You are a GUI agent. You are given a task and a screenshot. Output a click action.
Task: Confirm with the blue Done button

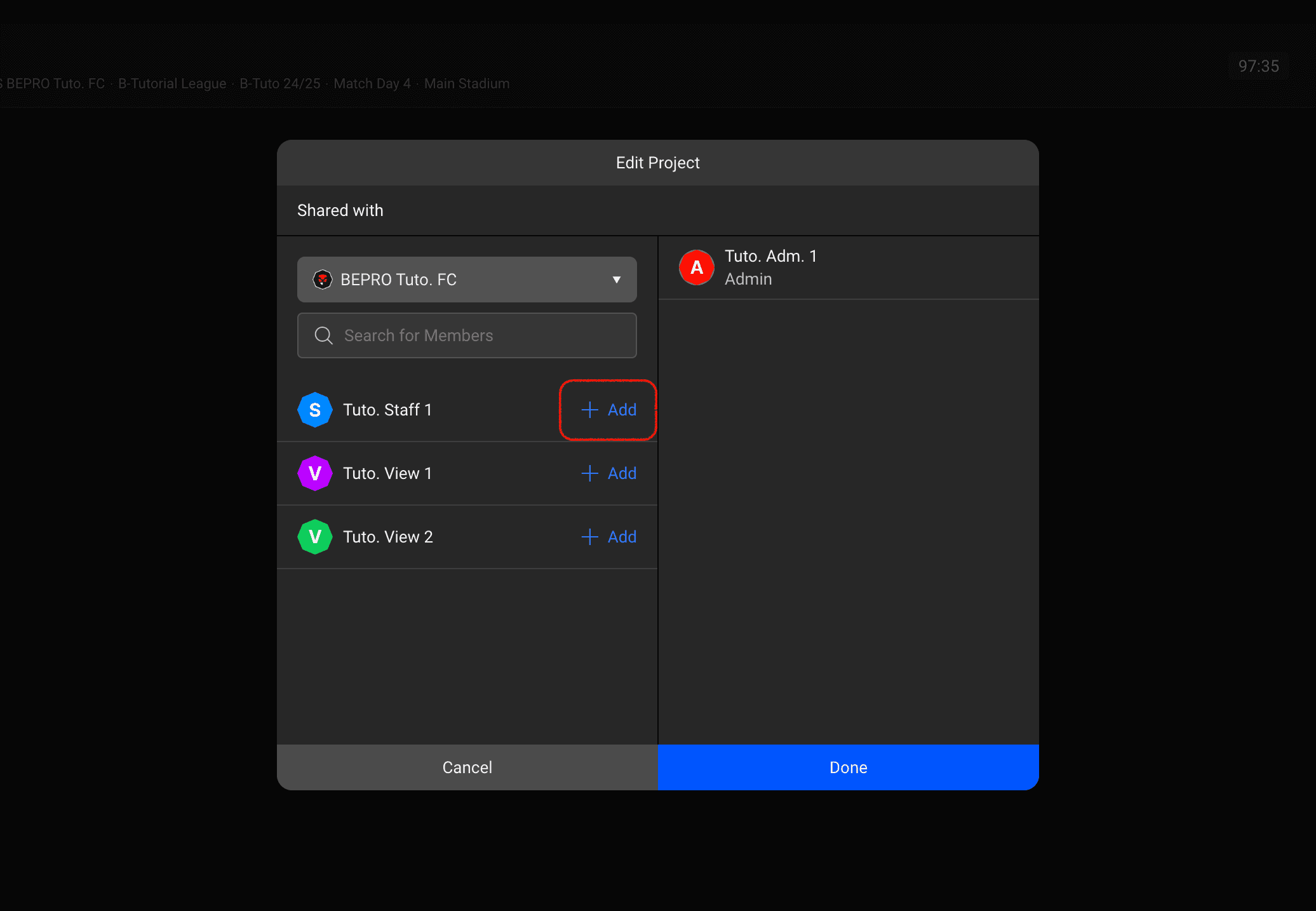pos(848,767)
